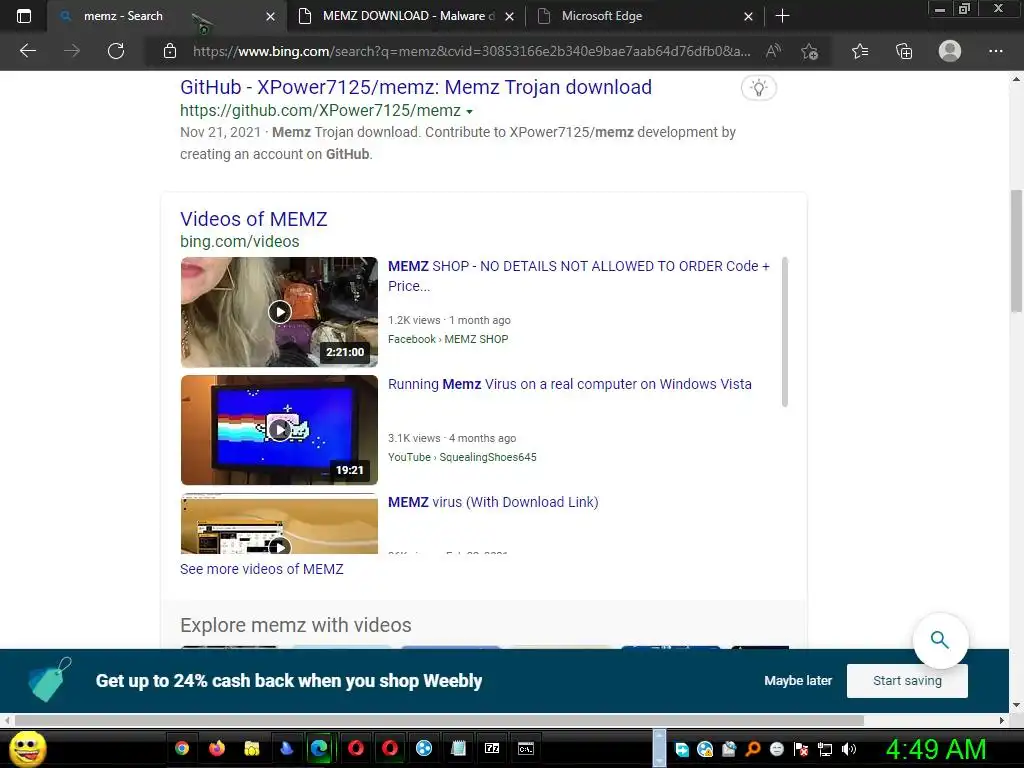1024x768 pixels.
Task: View site information lock icon
Action: tap(170, 51)
